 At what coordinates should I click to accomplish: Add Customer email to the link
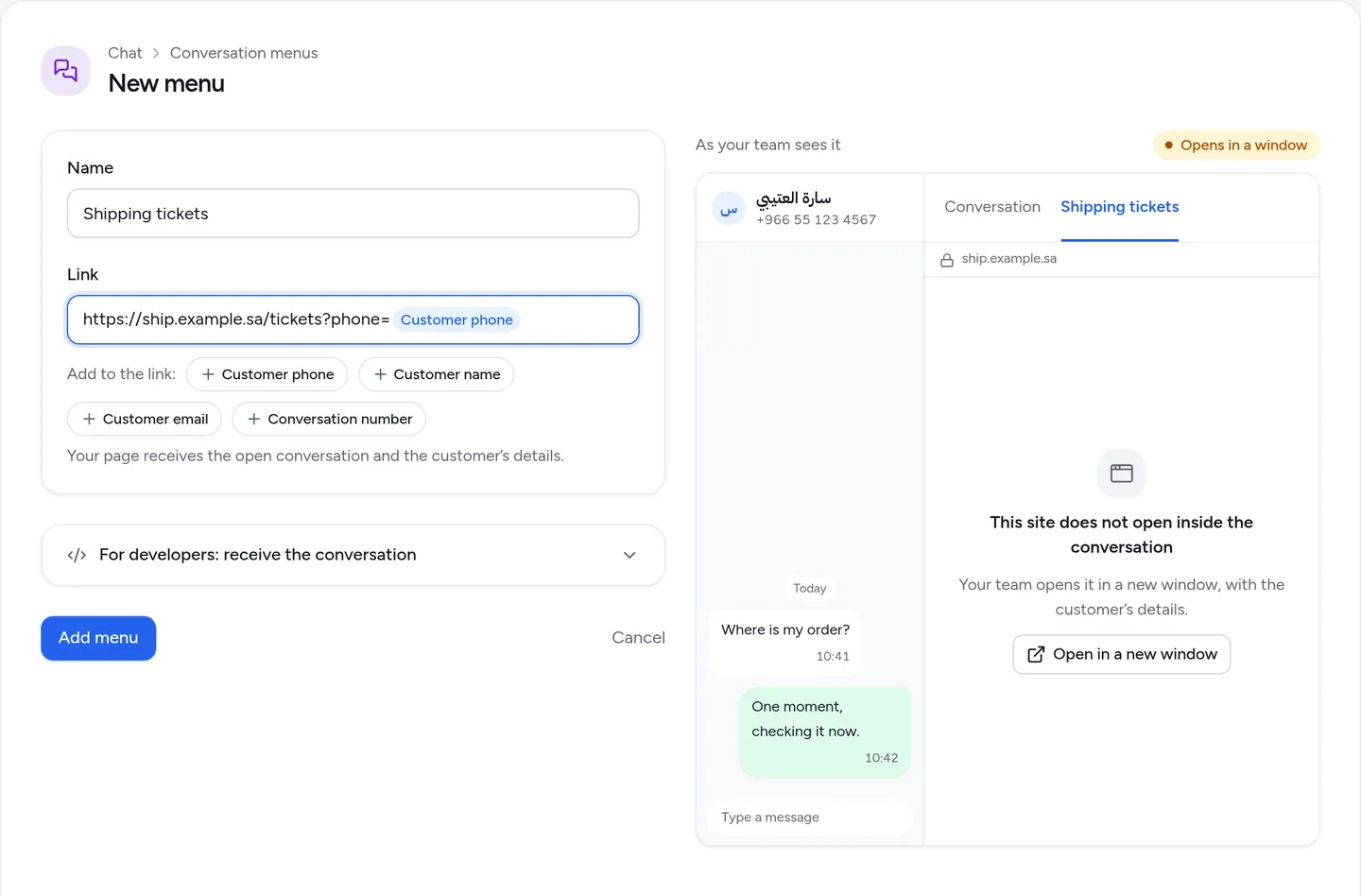145,419
